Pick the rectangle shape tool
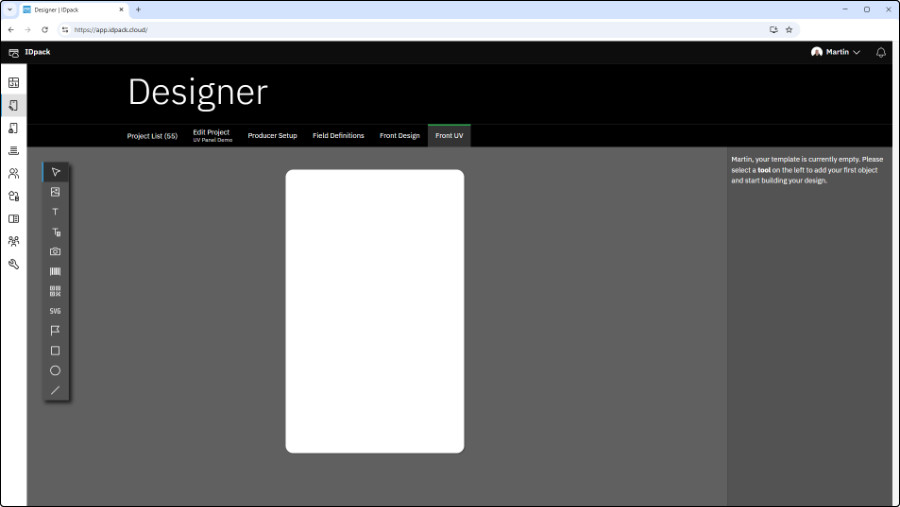The height and width of the screenshot is (507, 900). tap(55, 351)
